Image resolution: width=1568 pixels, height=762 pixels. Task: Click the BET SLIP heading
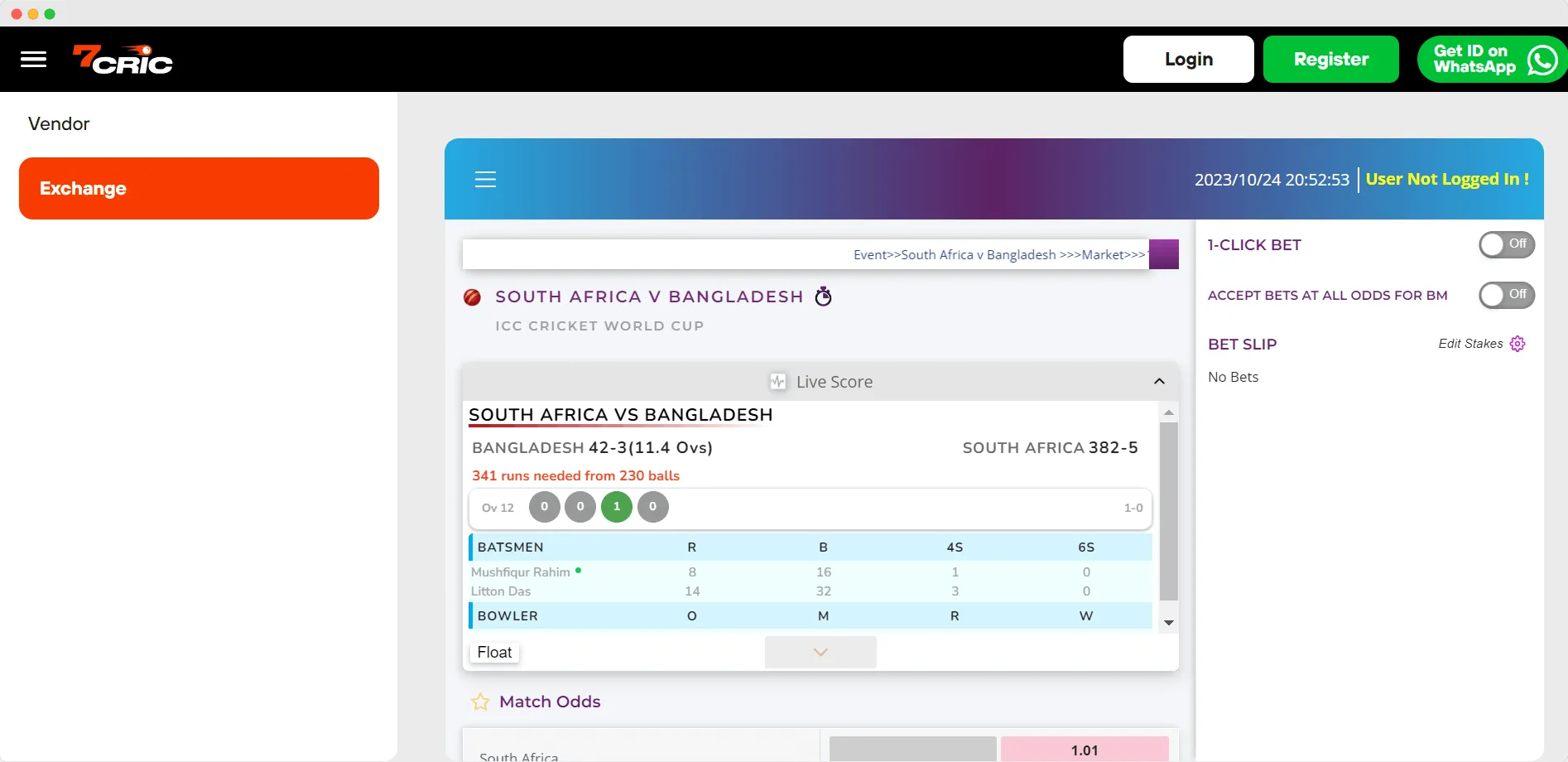tap(1242, 344)
